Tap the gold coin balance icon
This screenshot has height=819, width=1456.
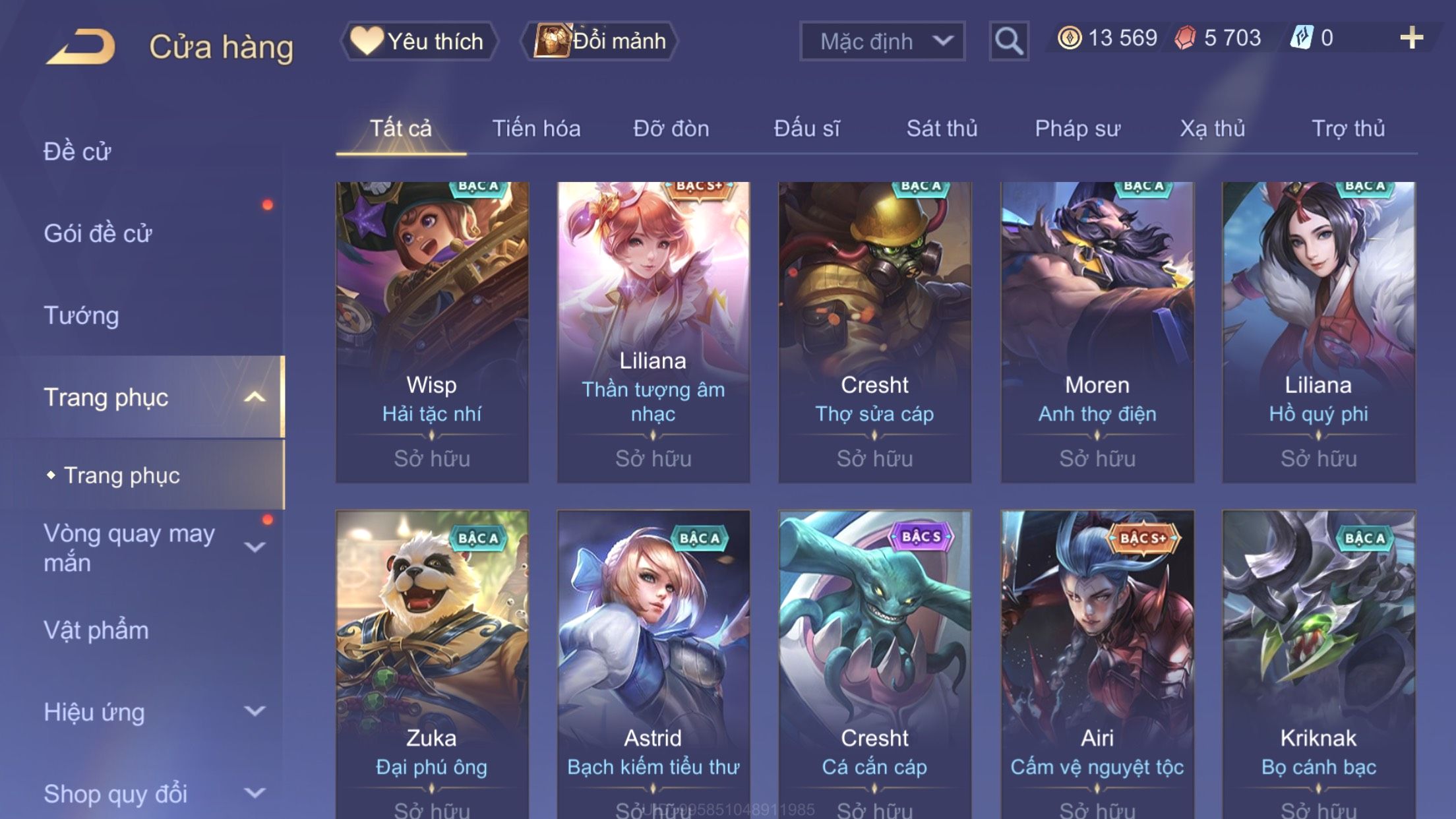coord(1070,38)
